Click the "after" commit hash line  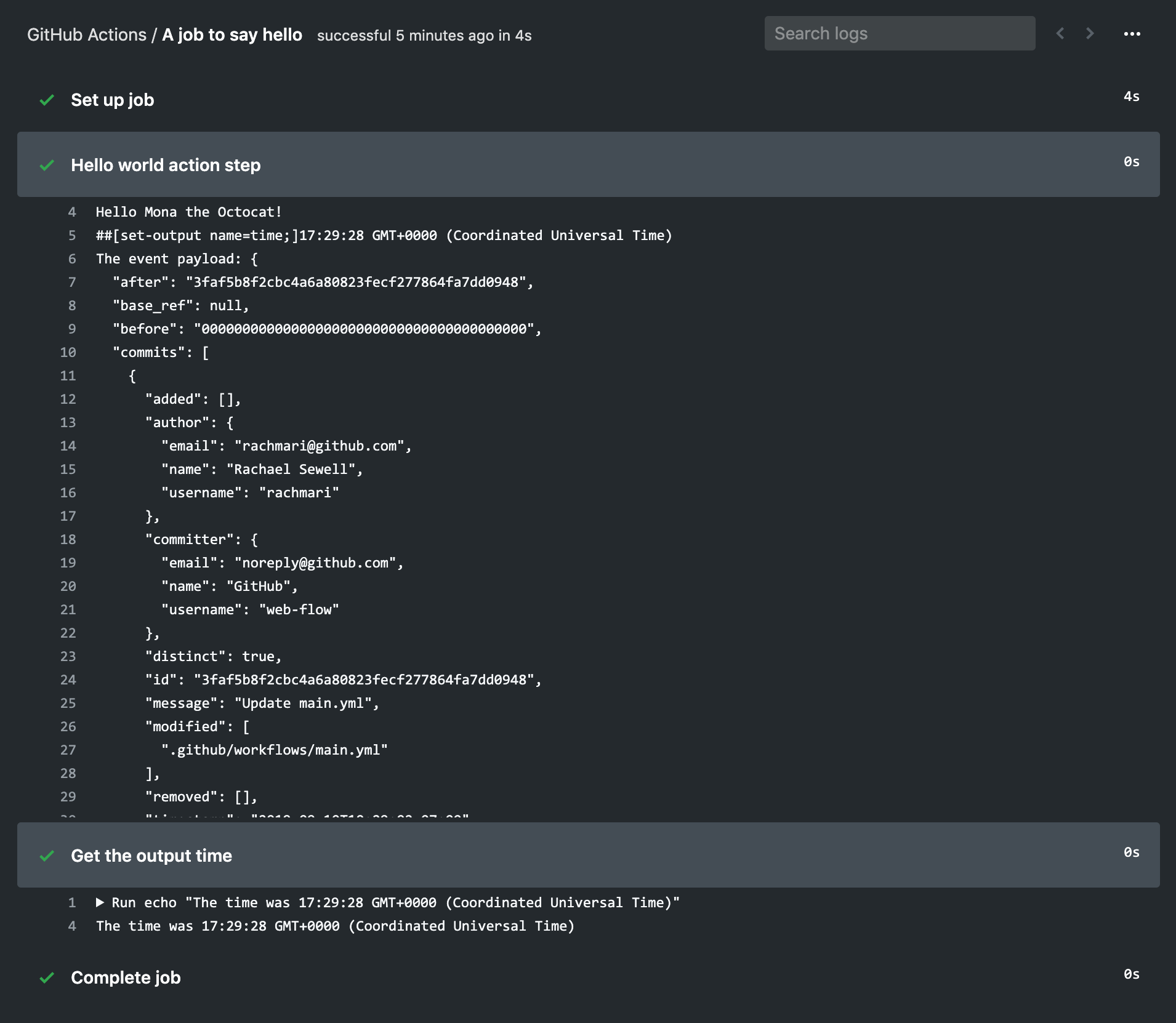(323, 282)
